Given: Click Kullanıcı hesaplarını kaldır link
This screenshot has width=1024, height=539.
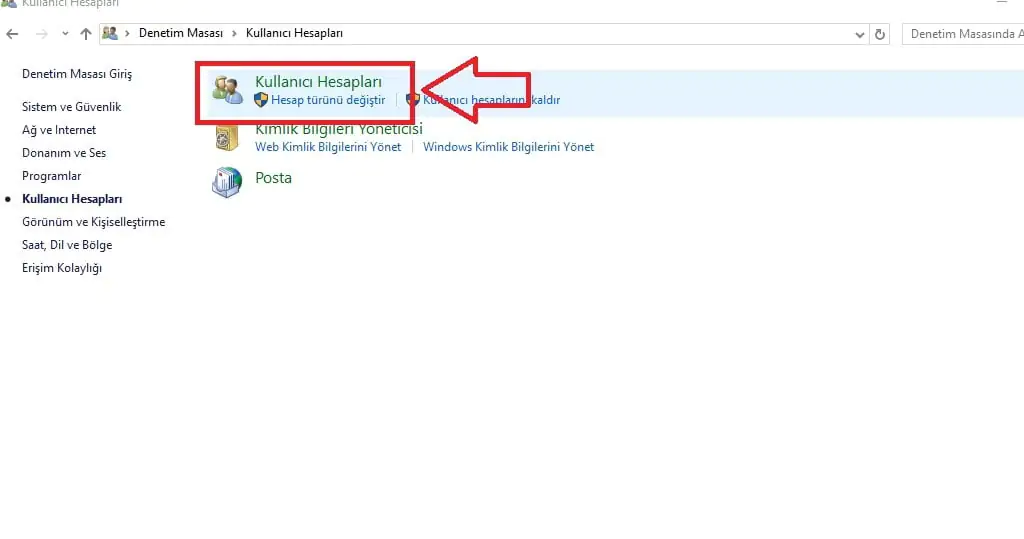Looking at the screenshot, I should (491, 100).
